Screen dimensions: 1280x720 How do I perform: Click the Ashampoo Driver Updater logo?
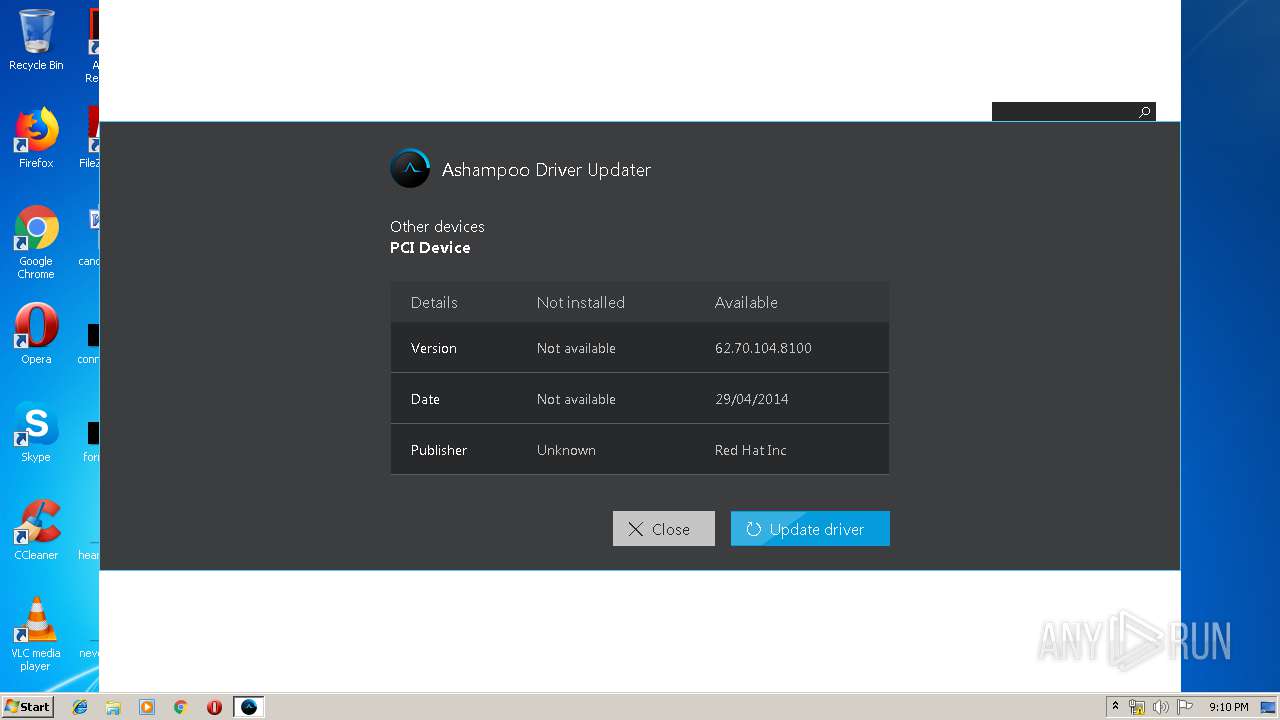[410, 169]
